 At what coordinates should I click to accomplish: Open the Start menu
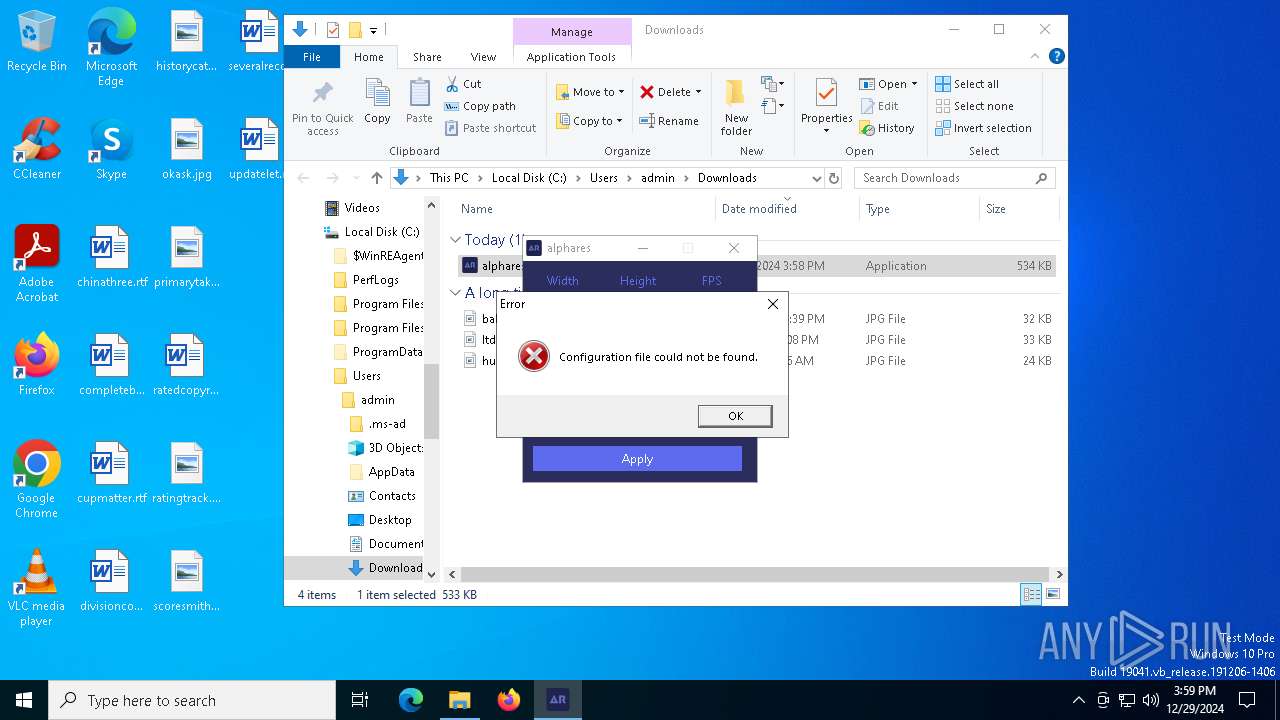pyautogui.click(x=24, y=700)
